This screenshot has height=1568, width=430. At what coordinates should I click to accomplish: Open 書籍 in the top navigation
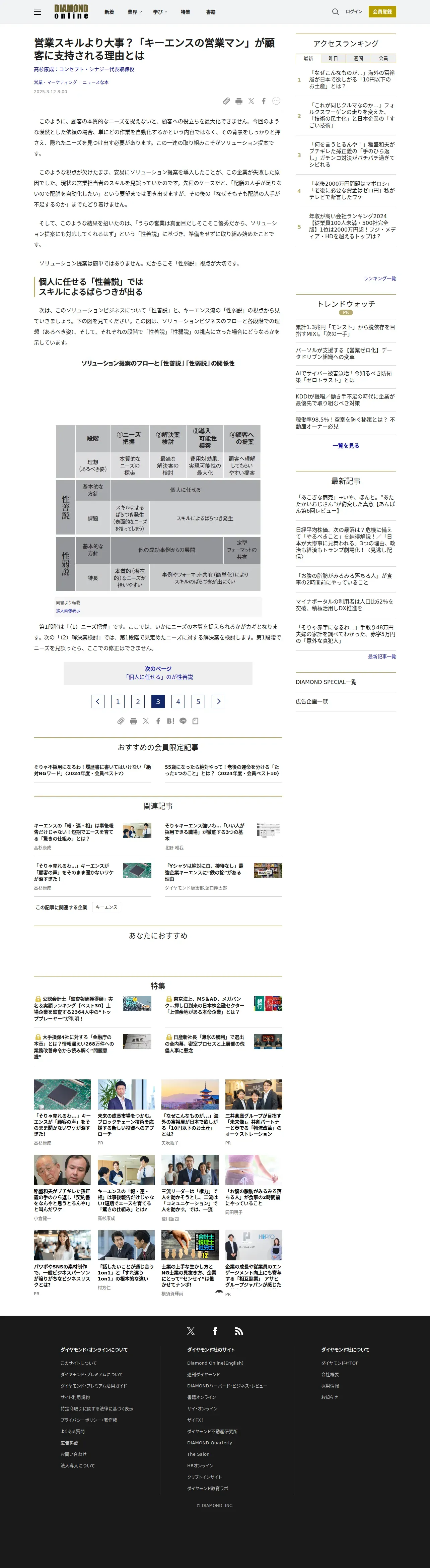click(210, 12)
